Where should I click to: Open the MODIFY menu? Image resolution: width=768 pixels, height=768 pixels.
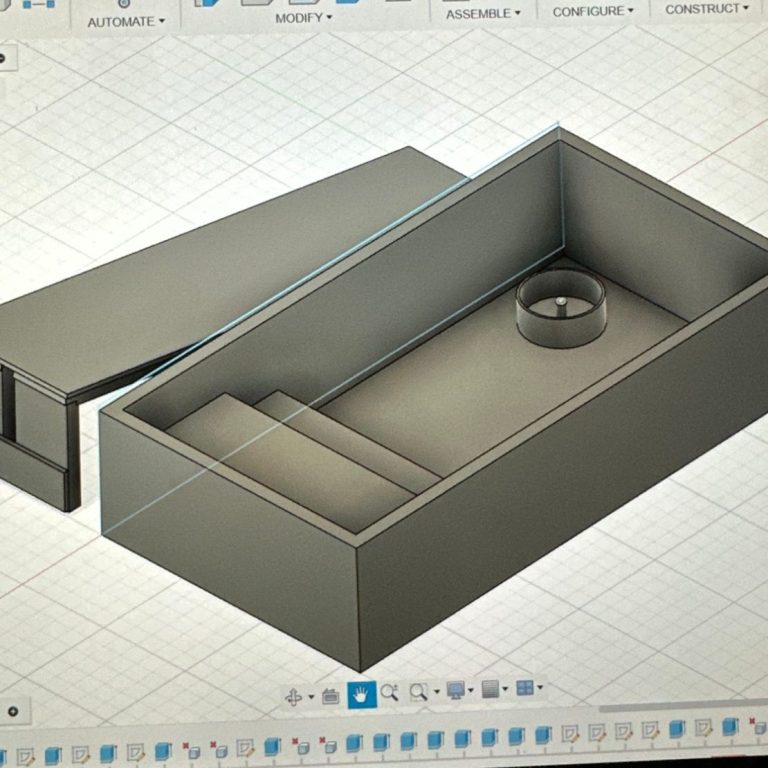click(304, 18)
